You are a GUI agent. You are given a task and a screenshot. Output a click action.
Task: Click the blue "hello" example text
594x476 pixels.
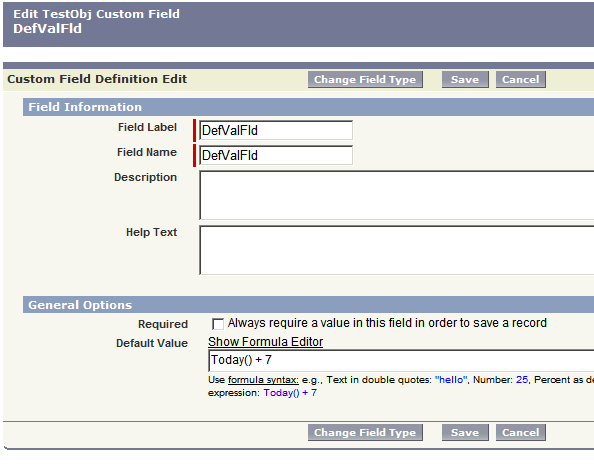tap(451, 380)
